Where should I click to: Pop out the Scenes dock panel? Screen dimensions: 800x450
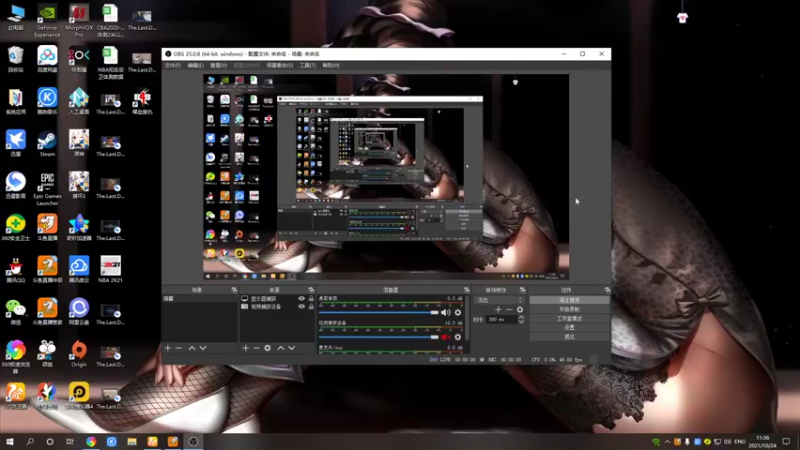(x=234, y=290)
